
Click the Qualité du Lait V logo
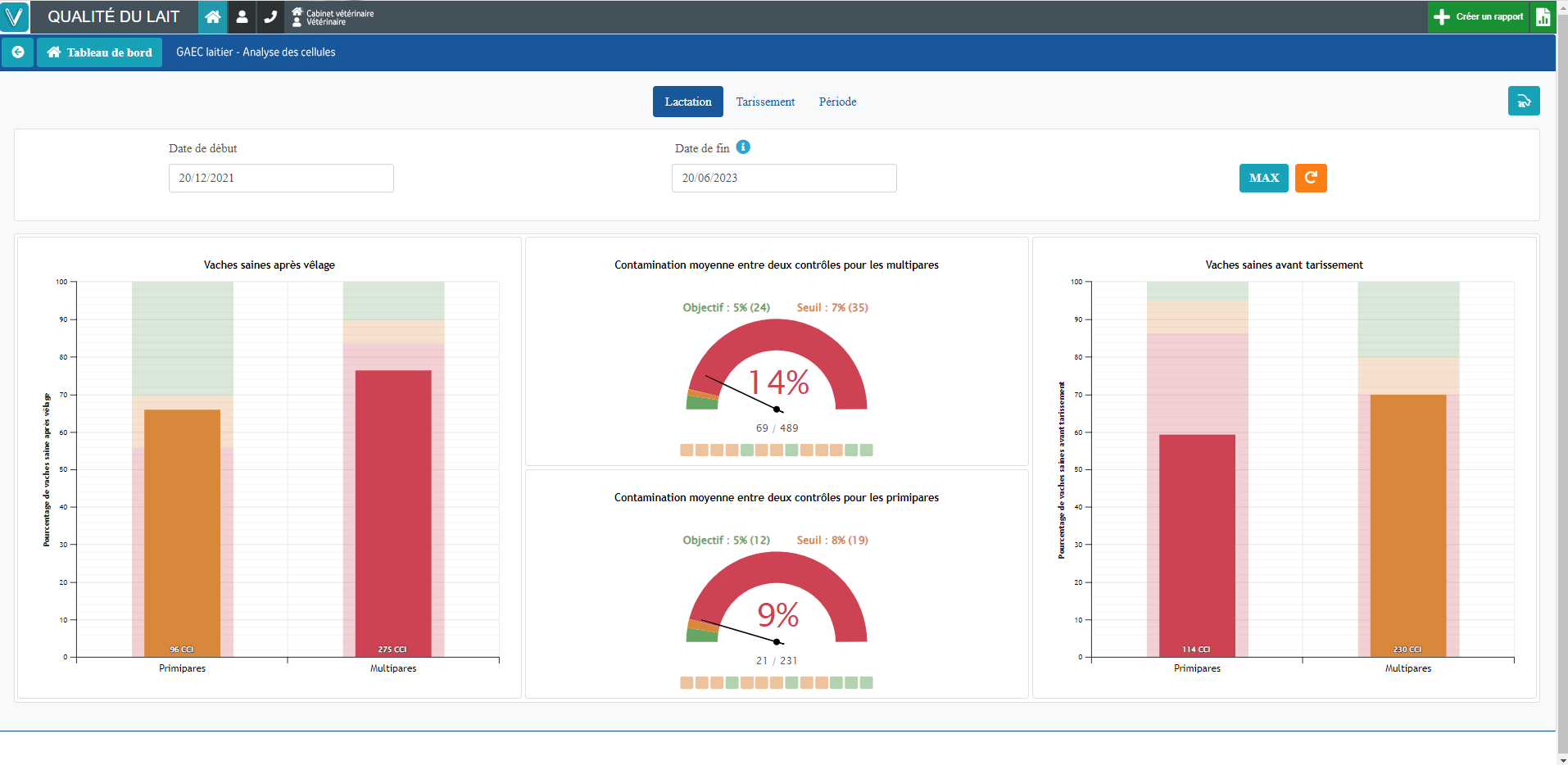click(16, 16)
